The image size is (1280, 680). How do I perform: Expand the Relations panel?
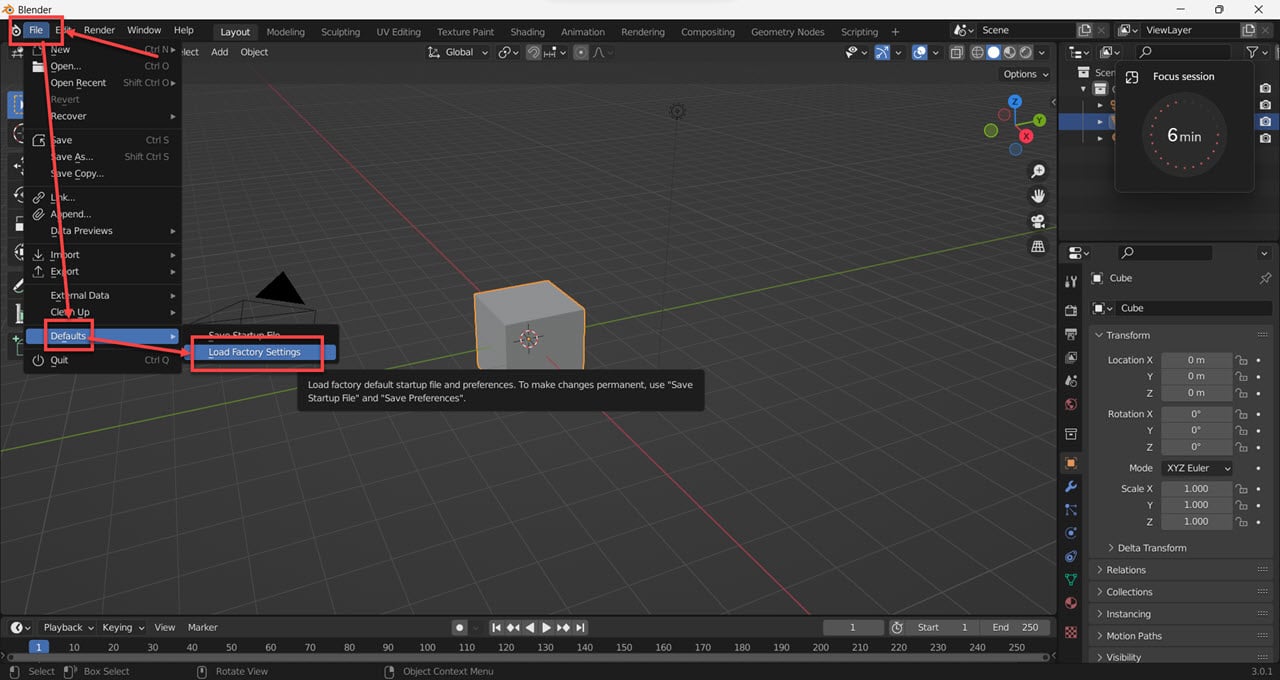coord(1126,570)
